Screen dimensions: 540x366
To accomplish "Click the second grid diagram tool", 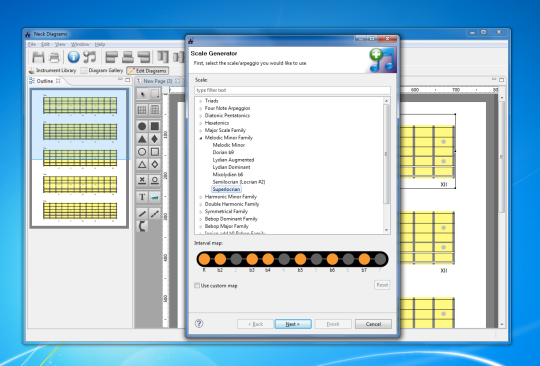I will tap(155, 110).
